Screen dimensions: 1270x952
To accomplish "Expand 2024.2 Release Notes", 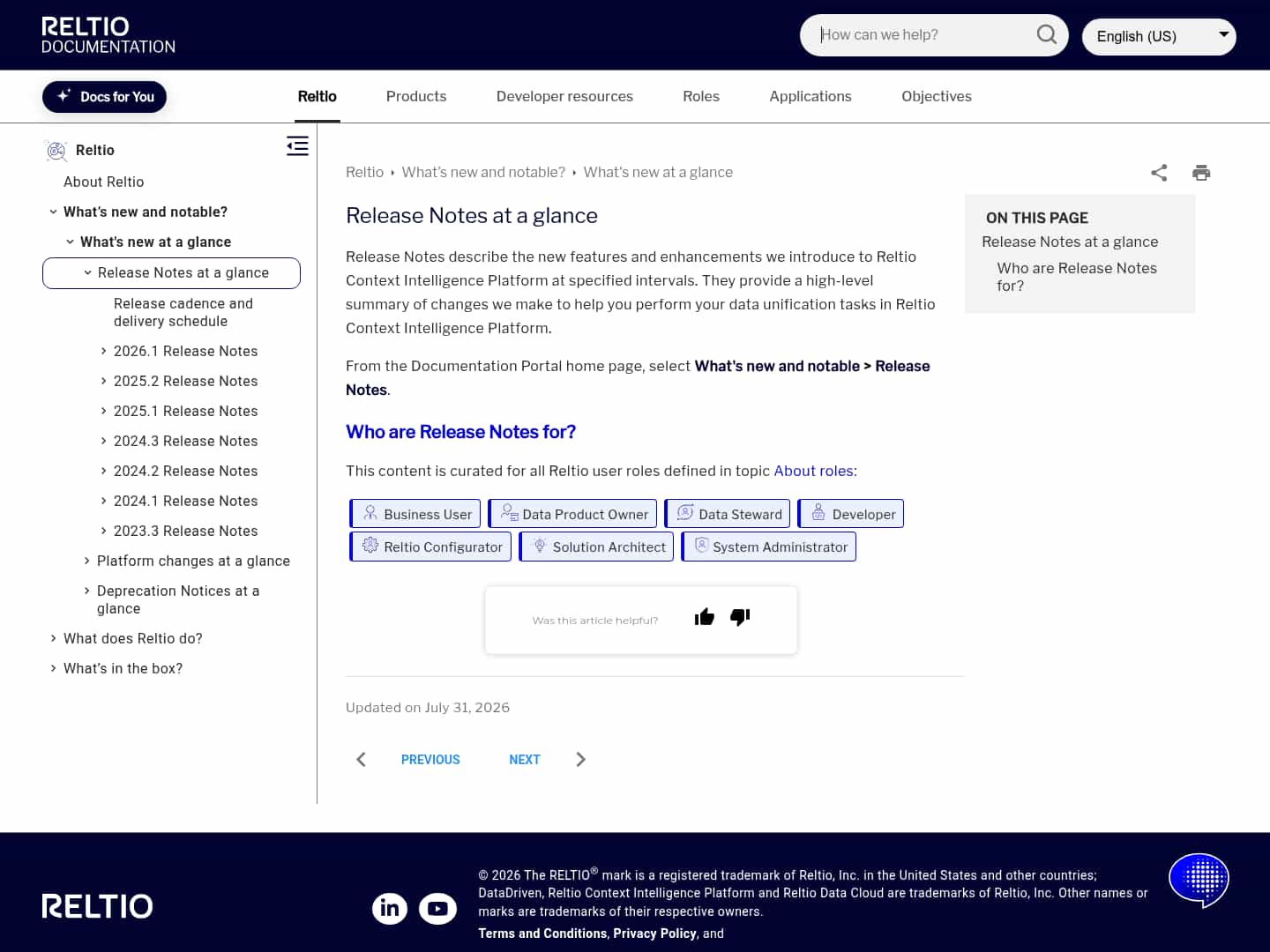I will pyautogui.click(x=104, y=471).
